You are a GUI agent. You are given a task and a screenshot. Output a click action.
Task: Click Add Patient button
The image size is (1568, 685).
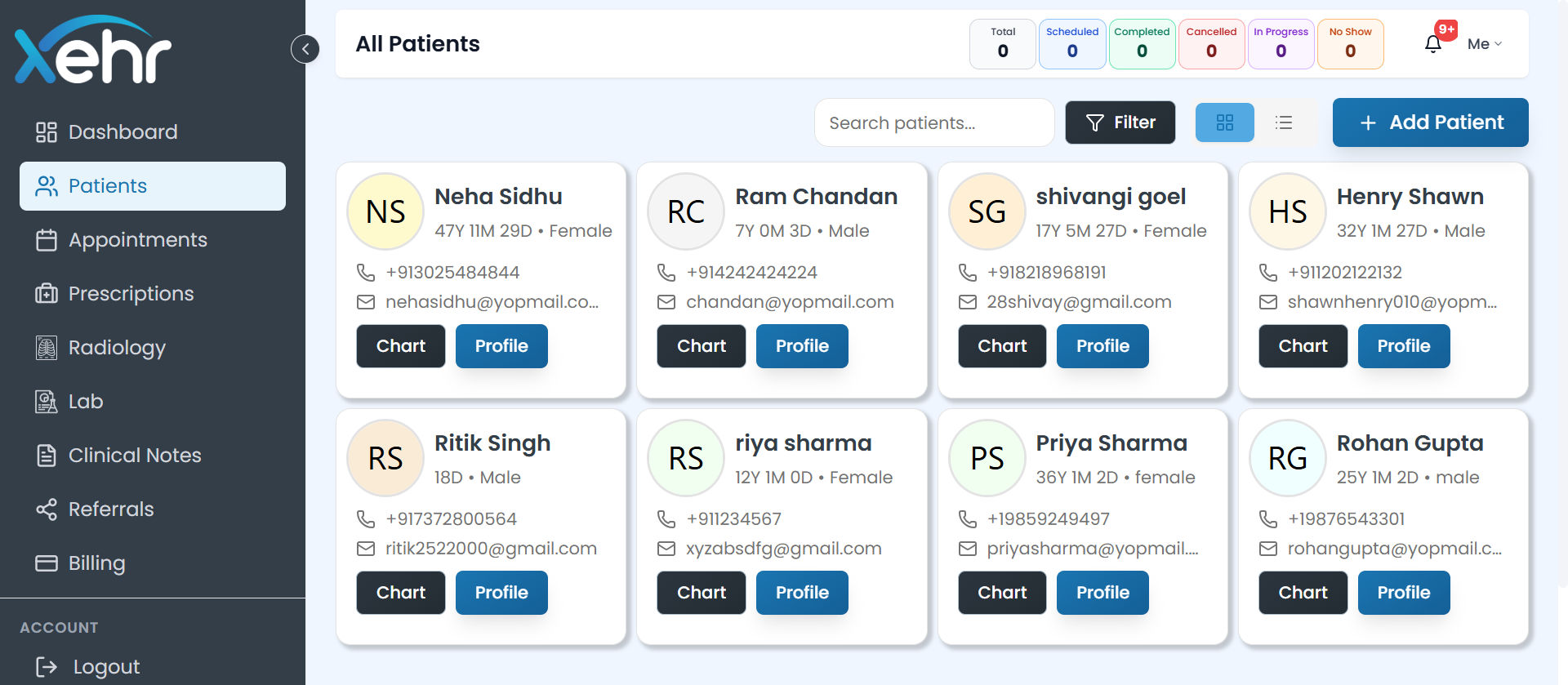[1430, 122]
